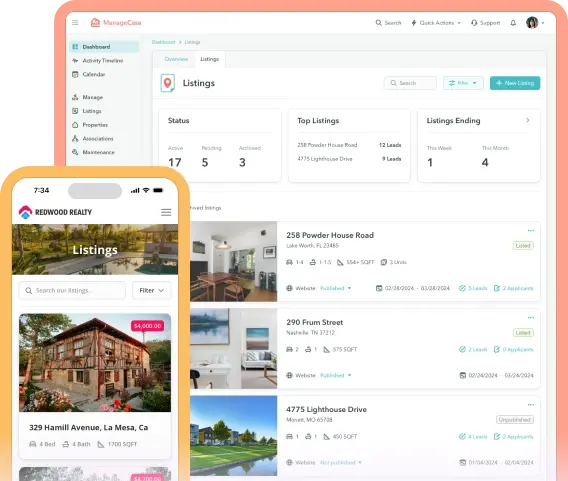Image resolution: width=568 pixels, height=481 pixels.
Task: Click the Dashboard breadcrumb link
Action: (x=163, y=42)
